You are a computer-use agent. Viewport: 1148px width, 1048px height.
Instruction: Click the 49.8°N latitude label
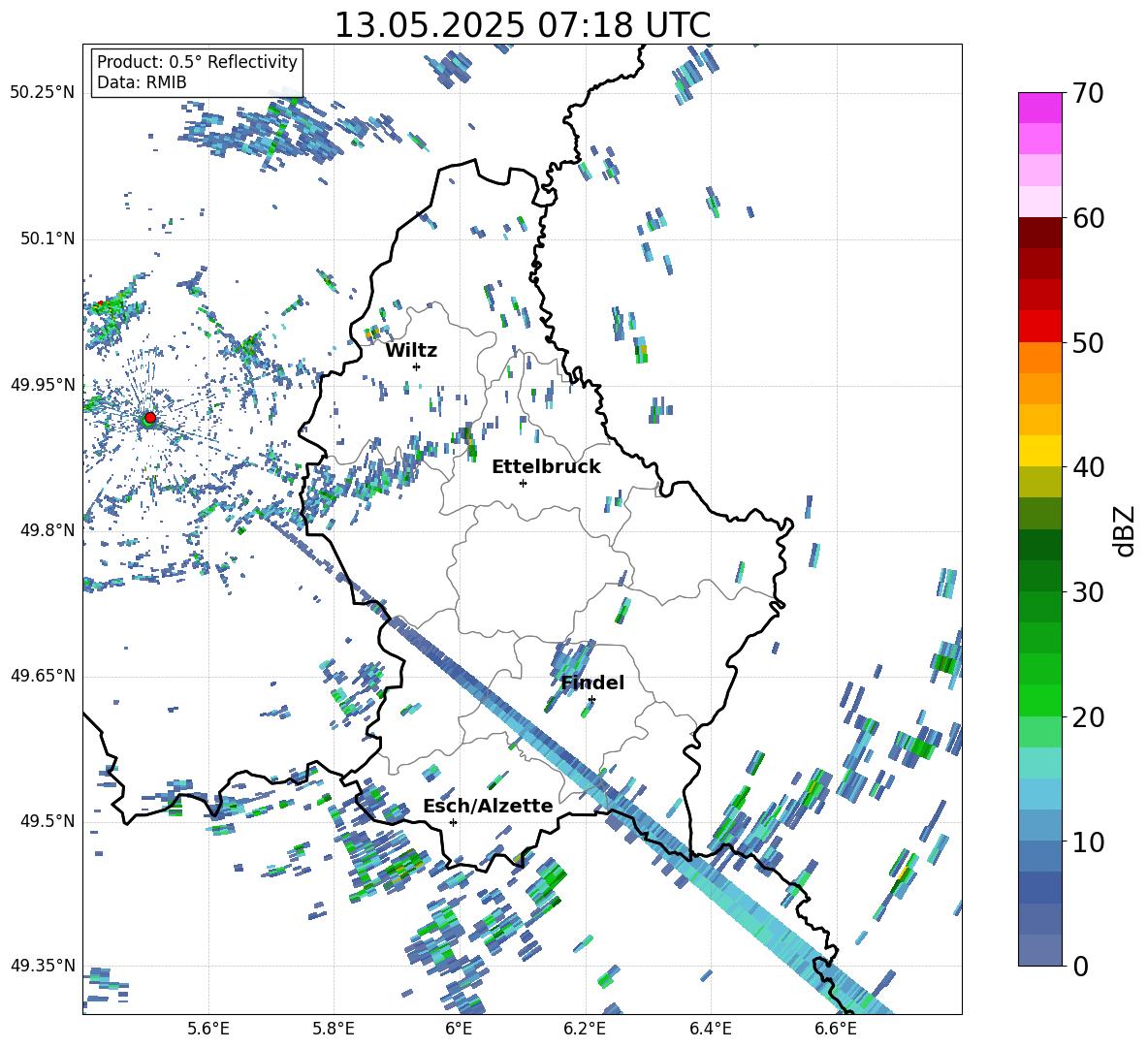47,530
